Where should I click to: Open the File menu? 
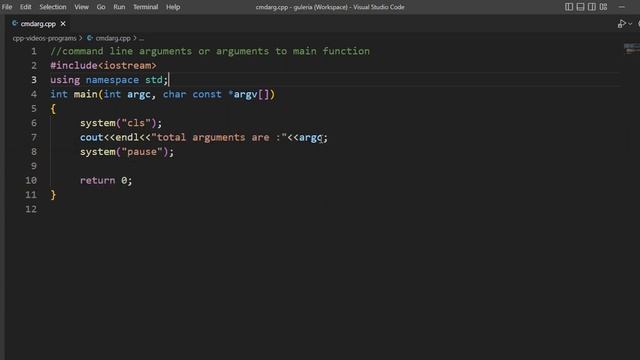[7, 7]
